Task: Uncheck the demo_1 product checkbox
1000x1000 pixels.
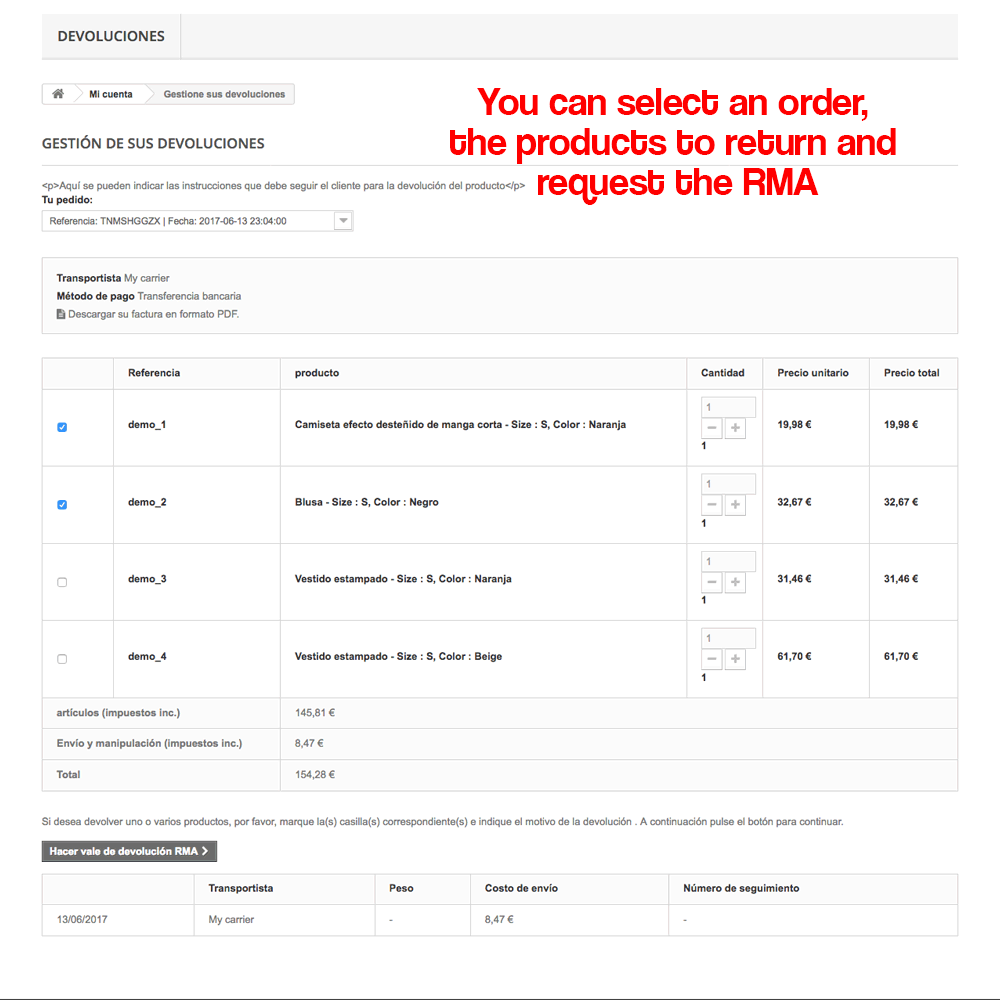Action: coord(62,427)
